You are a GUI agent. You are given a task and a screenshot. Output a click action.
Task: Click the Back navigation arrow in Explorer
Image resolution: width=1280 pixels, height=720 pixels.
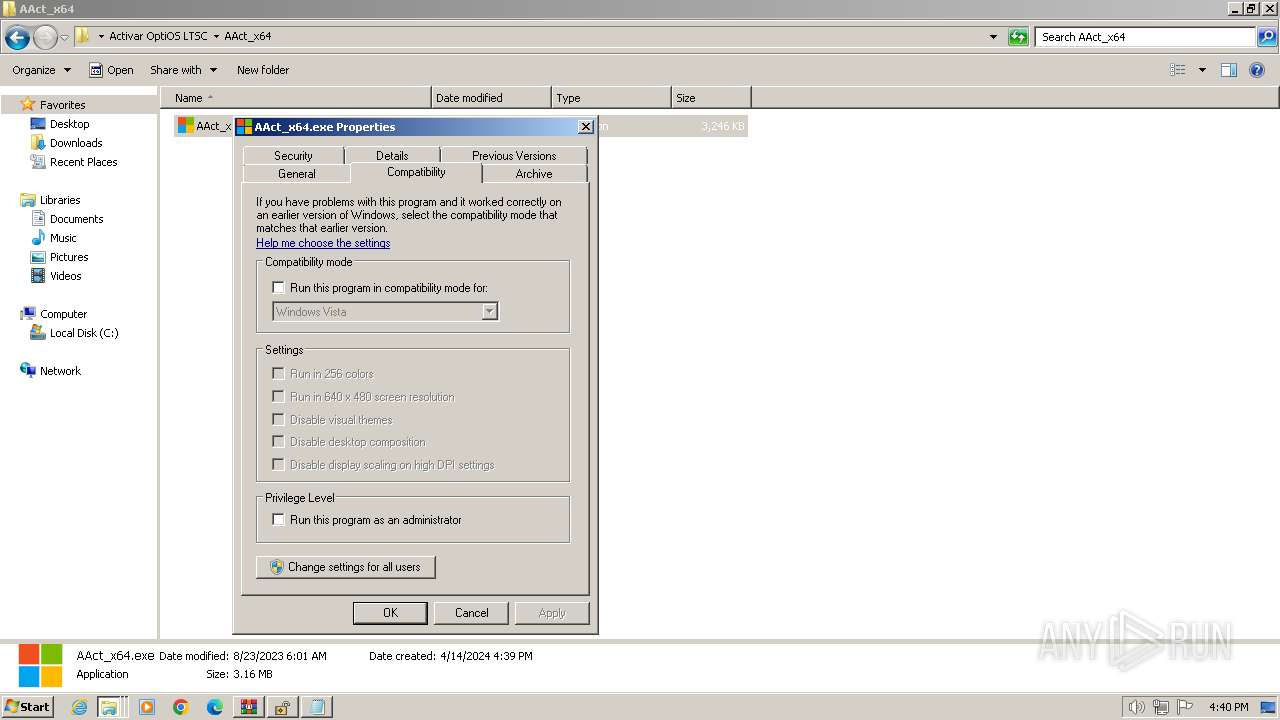point(17,37)
